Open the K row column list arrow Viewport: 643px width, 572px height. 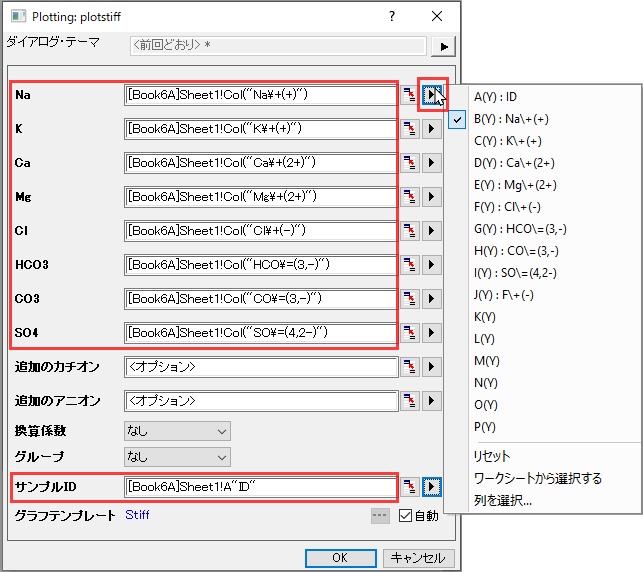[431, 129]
